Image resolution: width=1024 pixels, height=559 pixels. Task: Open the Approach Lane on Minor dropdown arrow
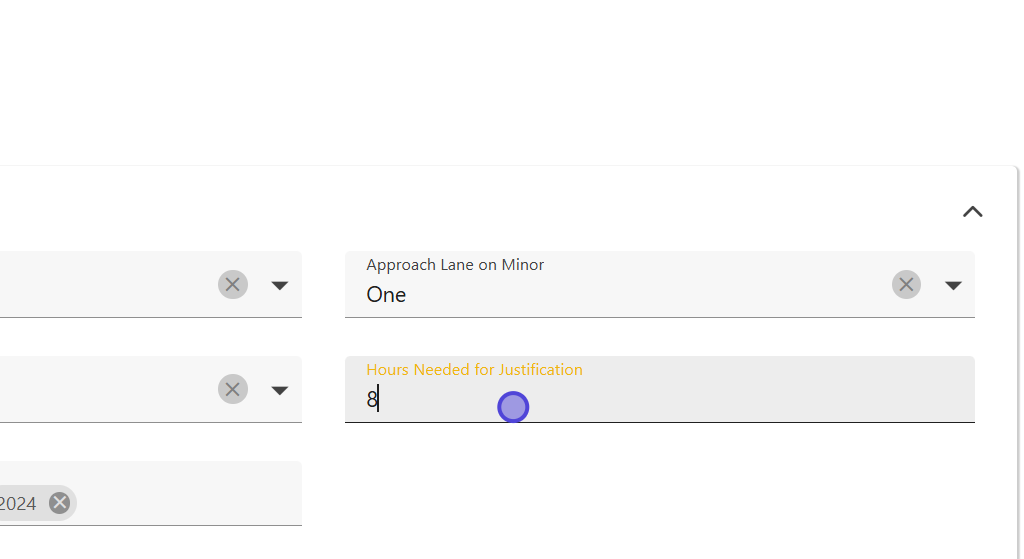(953, 285)
